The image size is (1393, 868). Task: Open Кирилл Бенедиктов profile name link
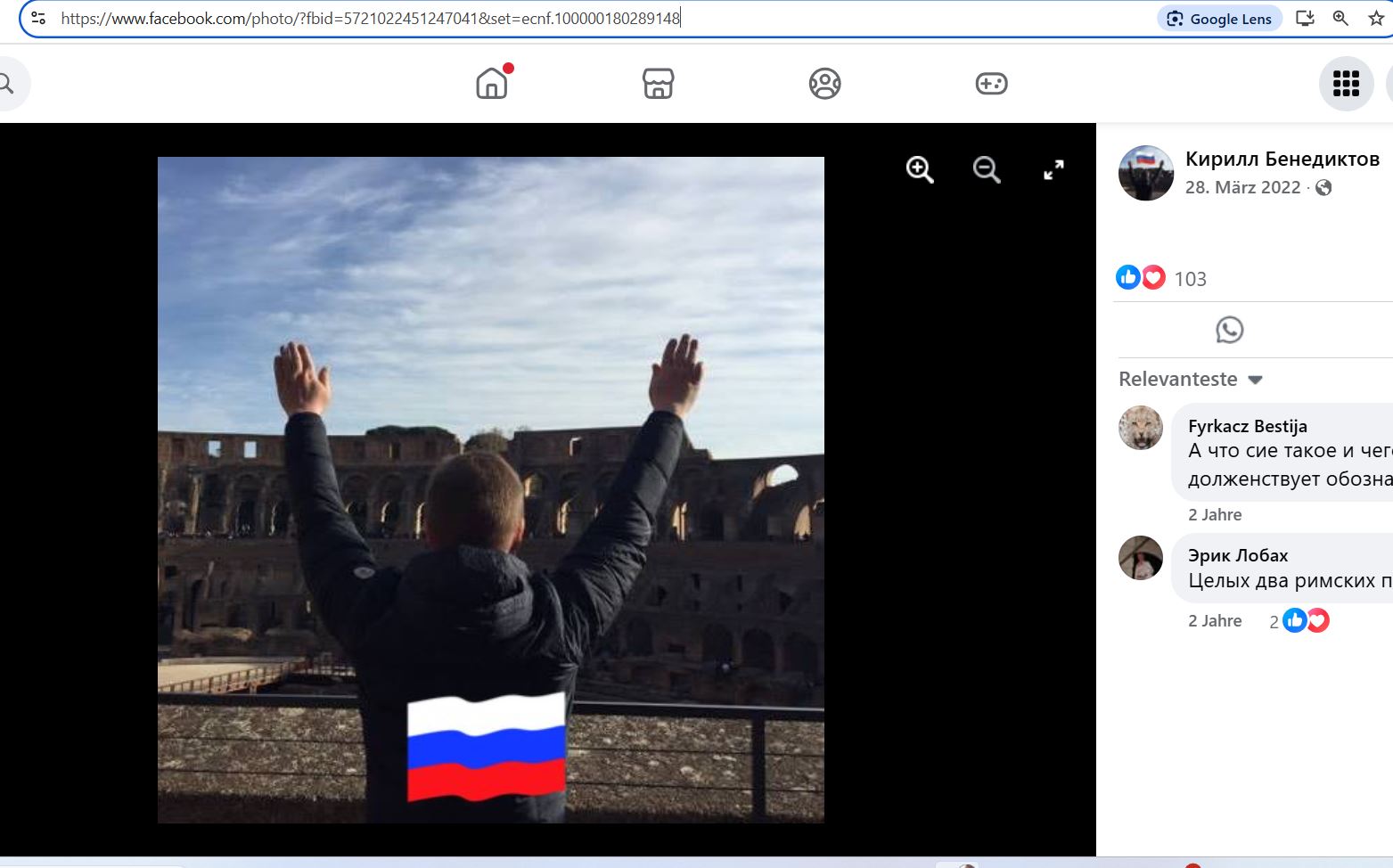tap(1282, 159)
